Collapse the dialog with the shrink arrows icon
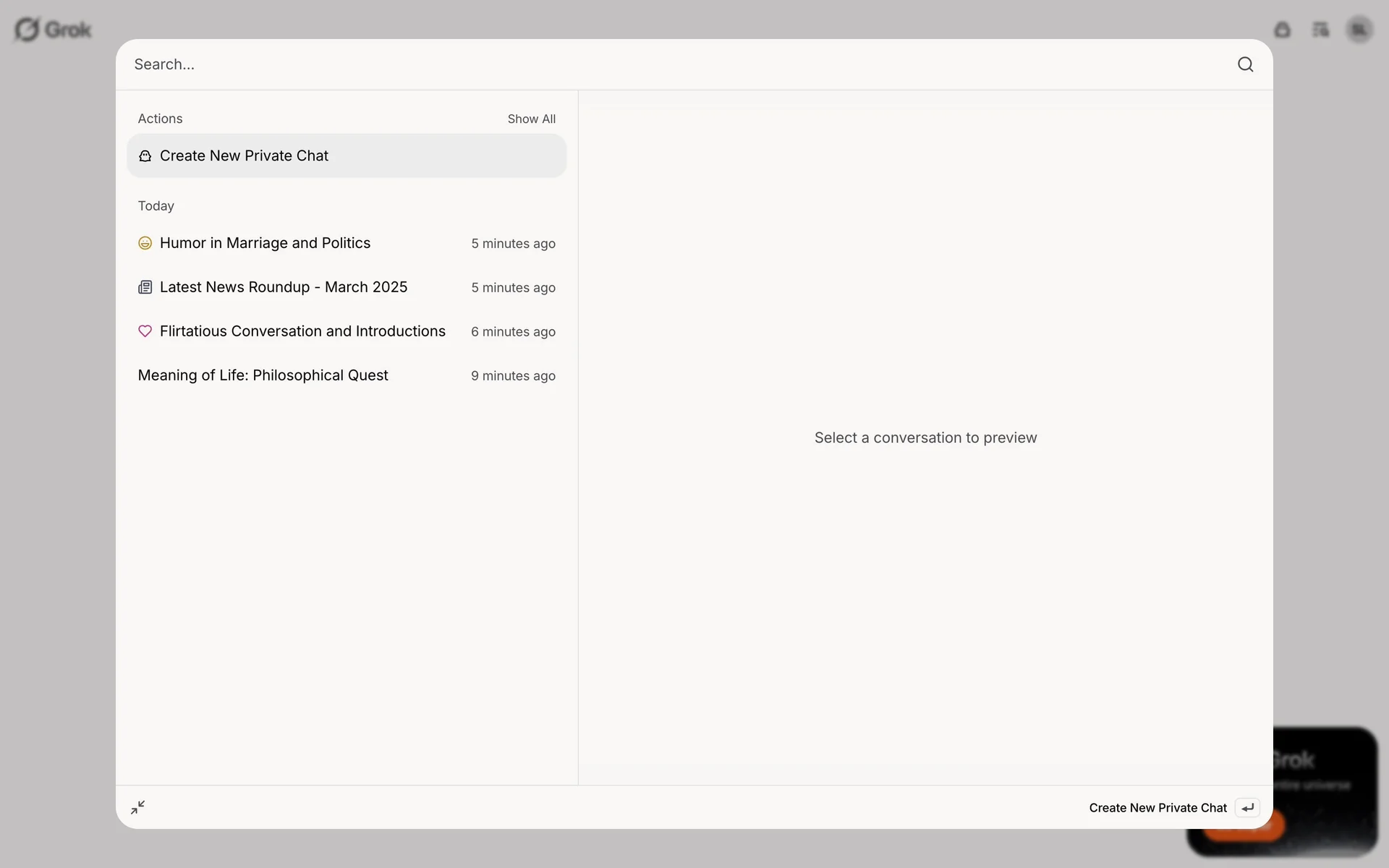 (137, 807)
